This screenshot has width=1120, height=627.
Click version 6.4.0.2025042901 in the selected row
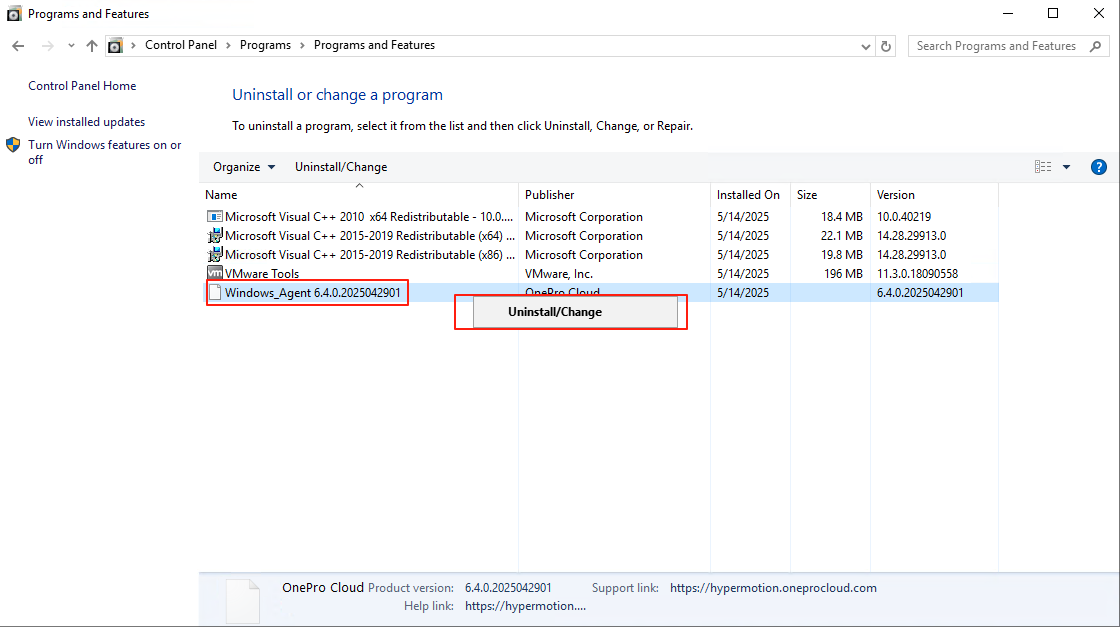(920, 293)
